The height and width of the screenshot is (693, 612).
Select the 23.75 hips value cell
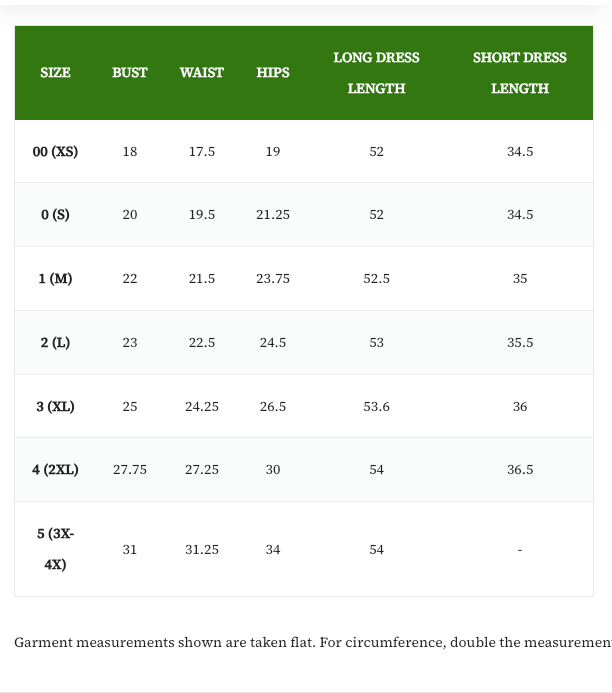point(273,279)
